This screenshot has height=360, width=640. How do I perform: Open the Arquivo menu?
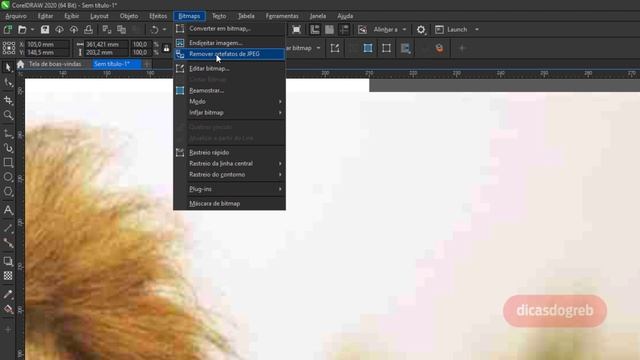(x=16, y=16)
